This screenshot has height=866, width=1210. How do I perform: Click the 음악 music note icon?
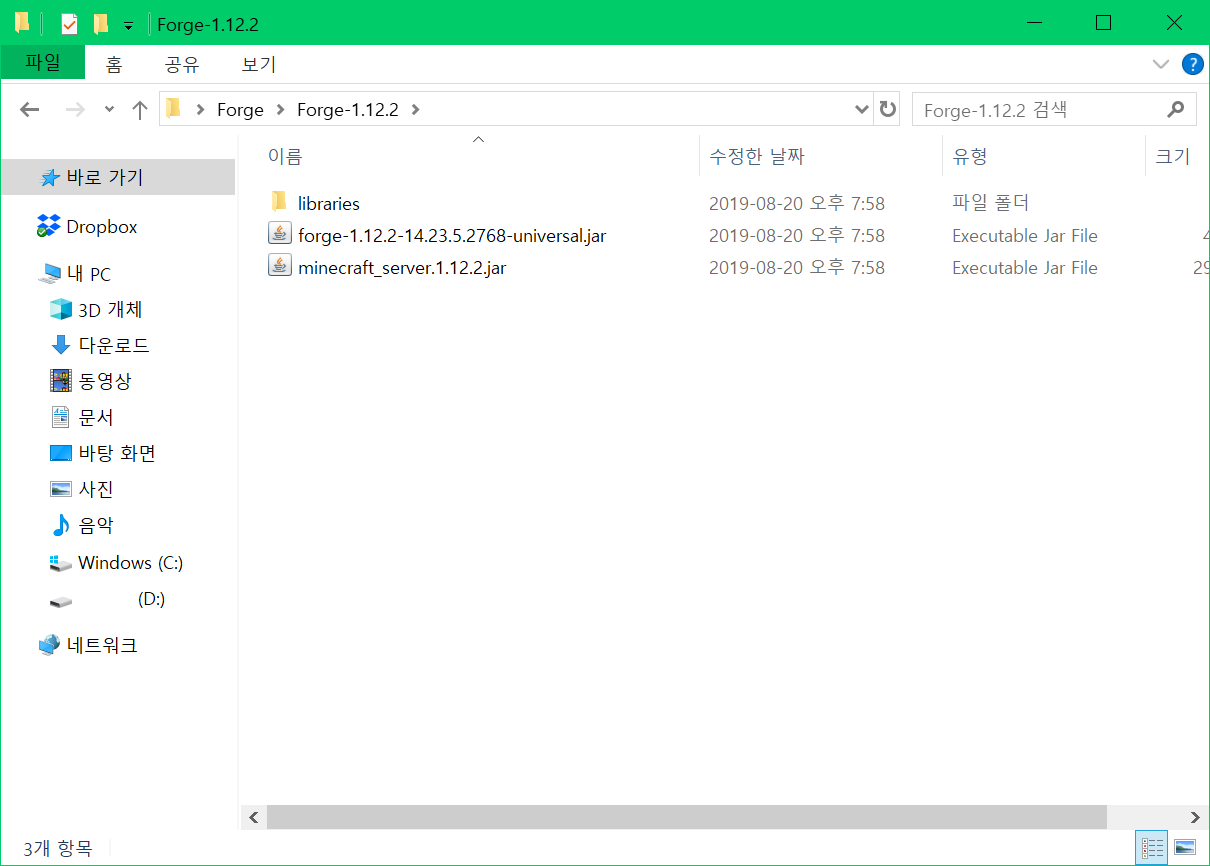(61, 525)
